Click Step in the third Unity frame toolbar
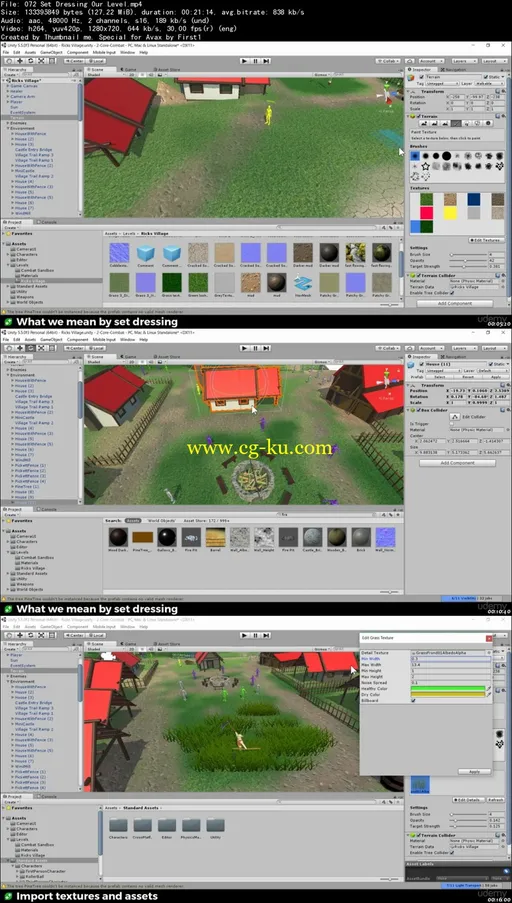The width and height of the screenshot is (512, 903). tap(266, 635)
